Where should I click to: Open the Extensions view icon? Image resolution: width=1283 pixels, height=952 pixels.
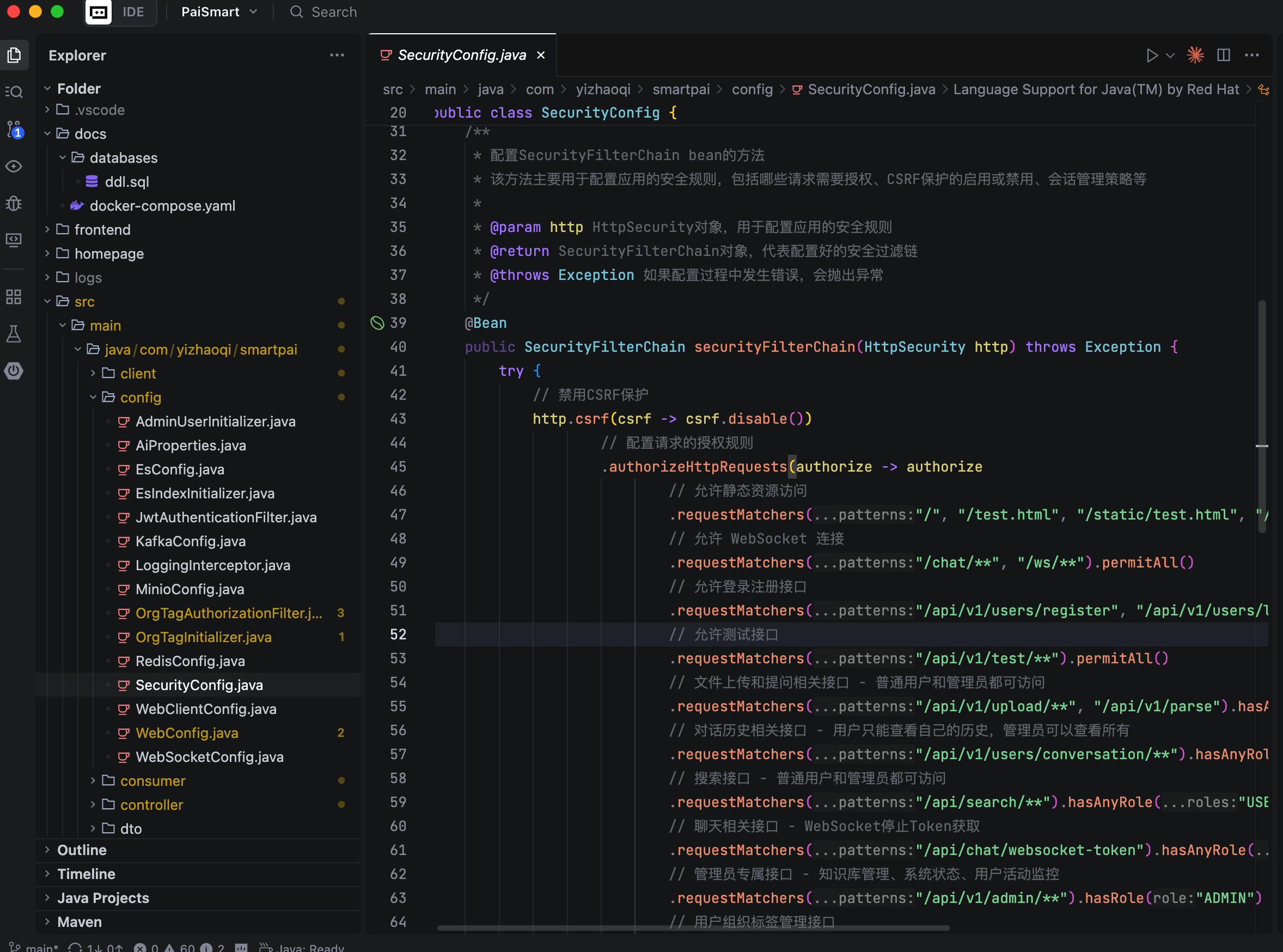(14, 297)
